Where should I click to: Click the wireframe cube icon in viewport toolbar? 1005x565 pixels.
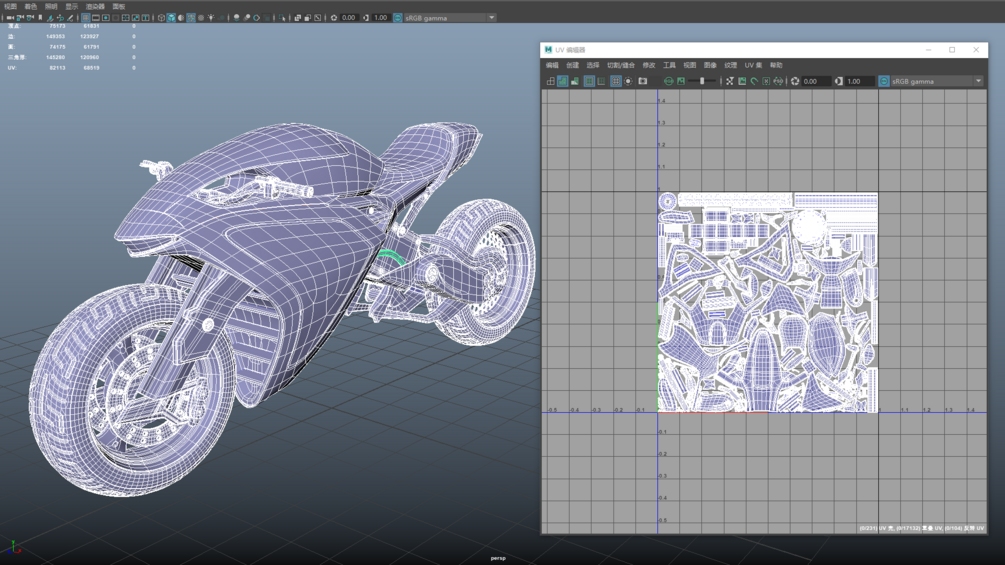click(161, 18)
